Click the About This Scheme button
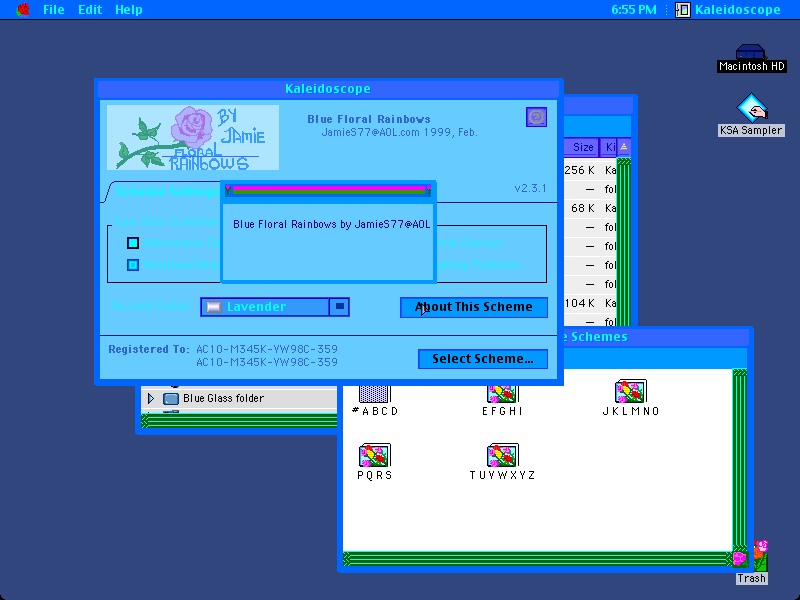 pyautogui.click(x=473, y=307)
